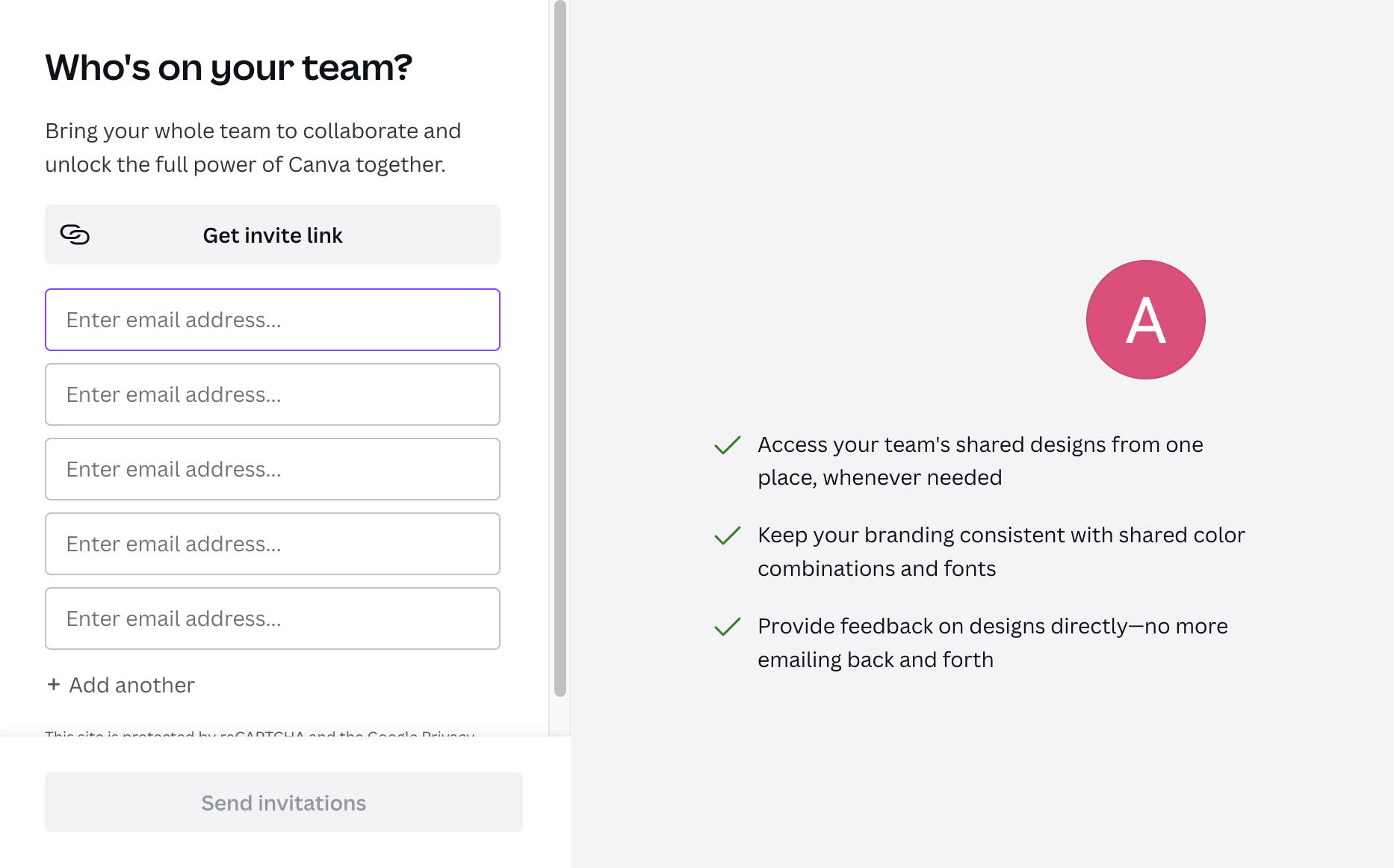1394x868 pixels.
Task: Click the plus icon beside Add another
Action: (x=54, y=684)
